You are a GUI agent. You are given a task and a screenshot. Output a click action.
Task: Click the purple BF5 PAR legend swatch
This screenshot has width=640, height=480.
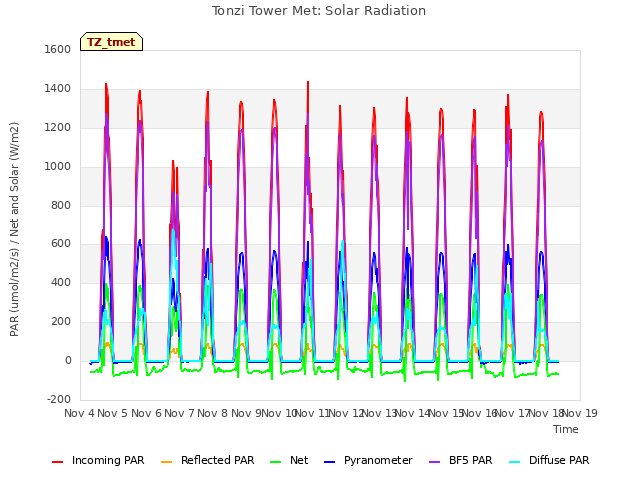coord(435,462)
